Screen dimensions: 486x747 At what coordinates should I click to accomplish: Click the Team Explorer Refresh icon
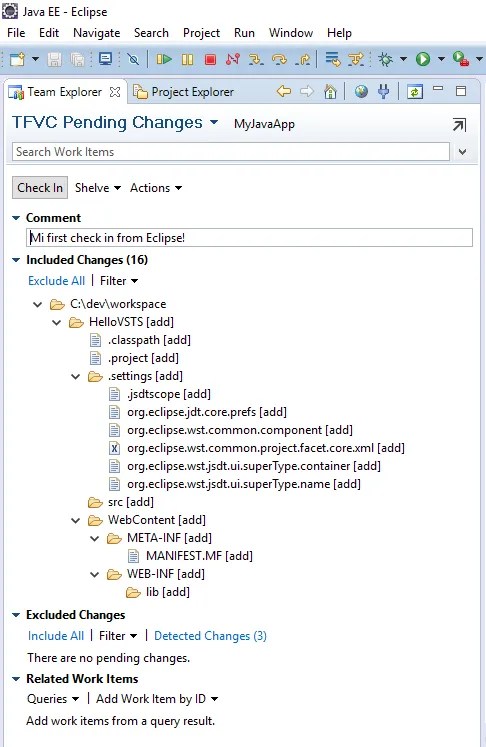(415, 91)
